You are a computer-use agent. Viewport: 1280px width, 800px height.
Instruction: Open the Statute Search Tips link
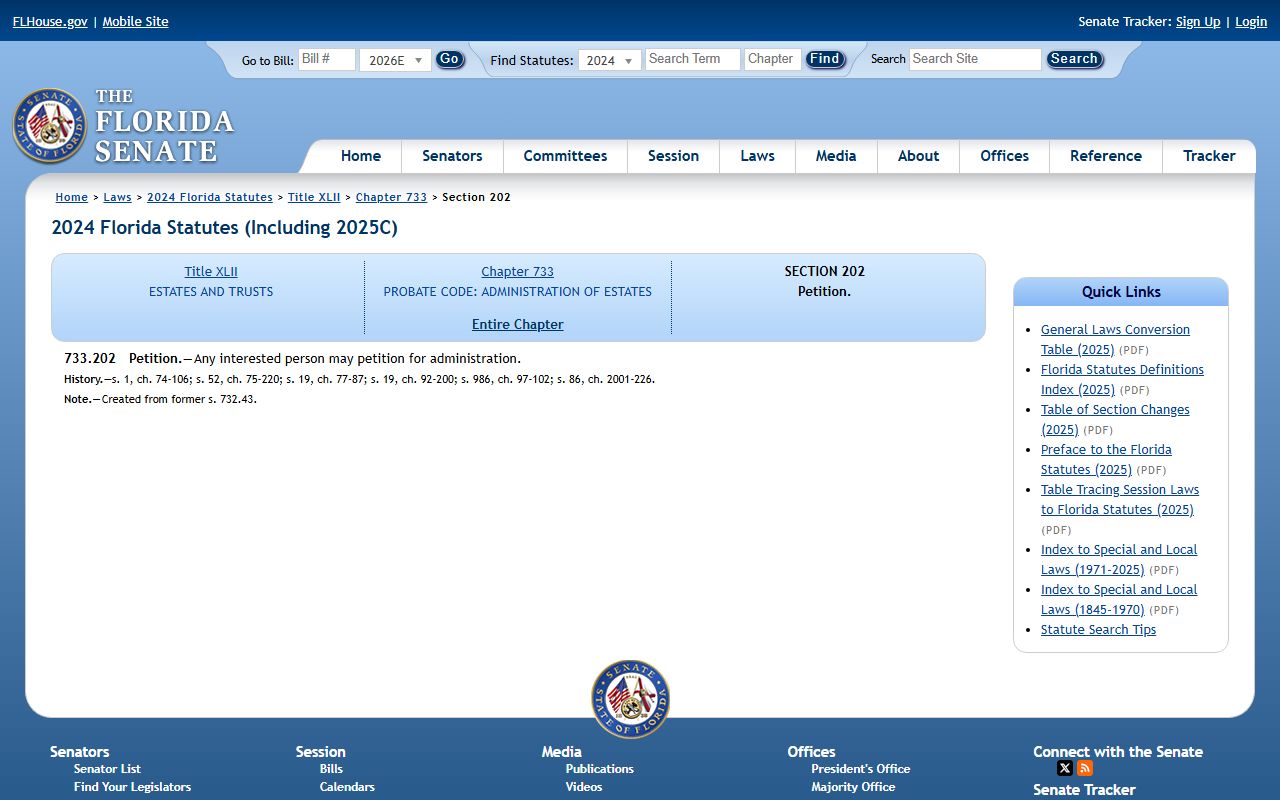[x=1098, y=629]
